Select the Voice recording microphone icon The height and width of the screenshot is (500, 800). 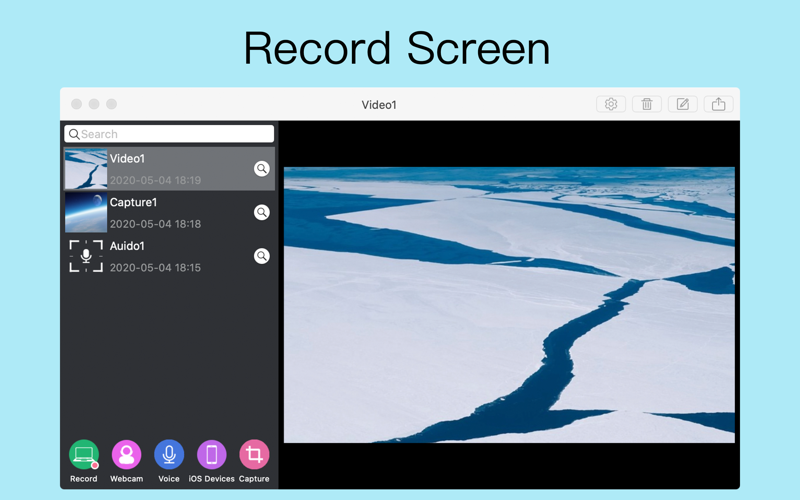(169, 455)
